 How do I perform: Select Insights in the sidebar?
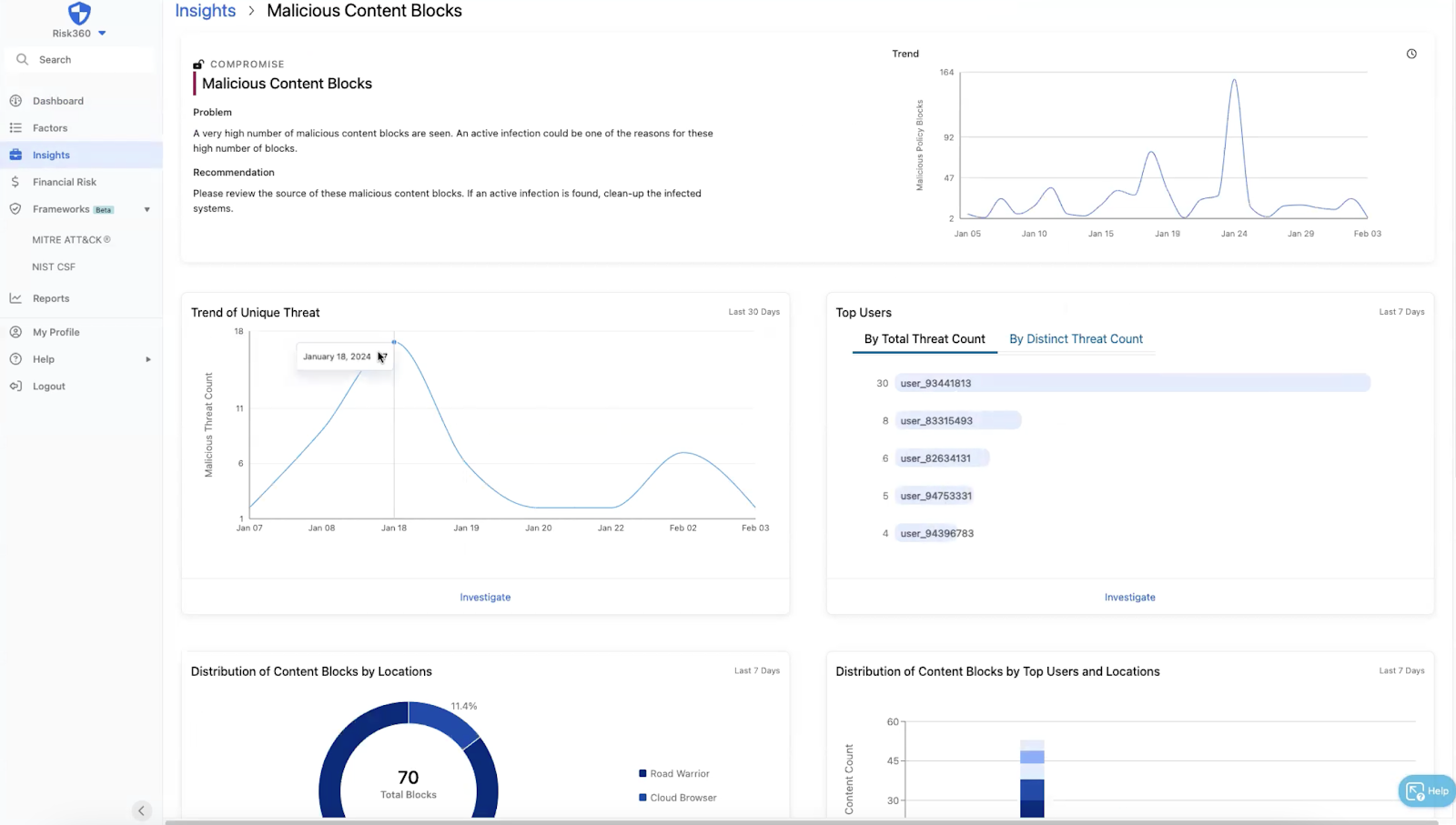[51, 156]
